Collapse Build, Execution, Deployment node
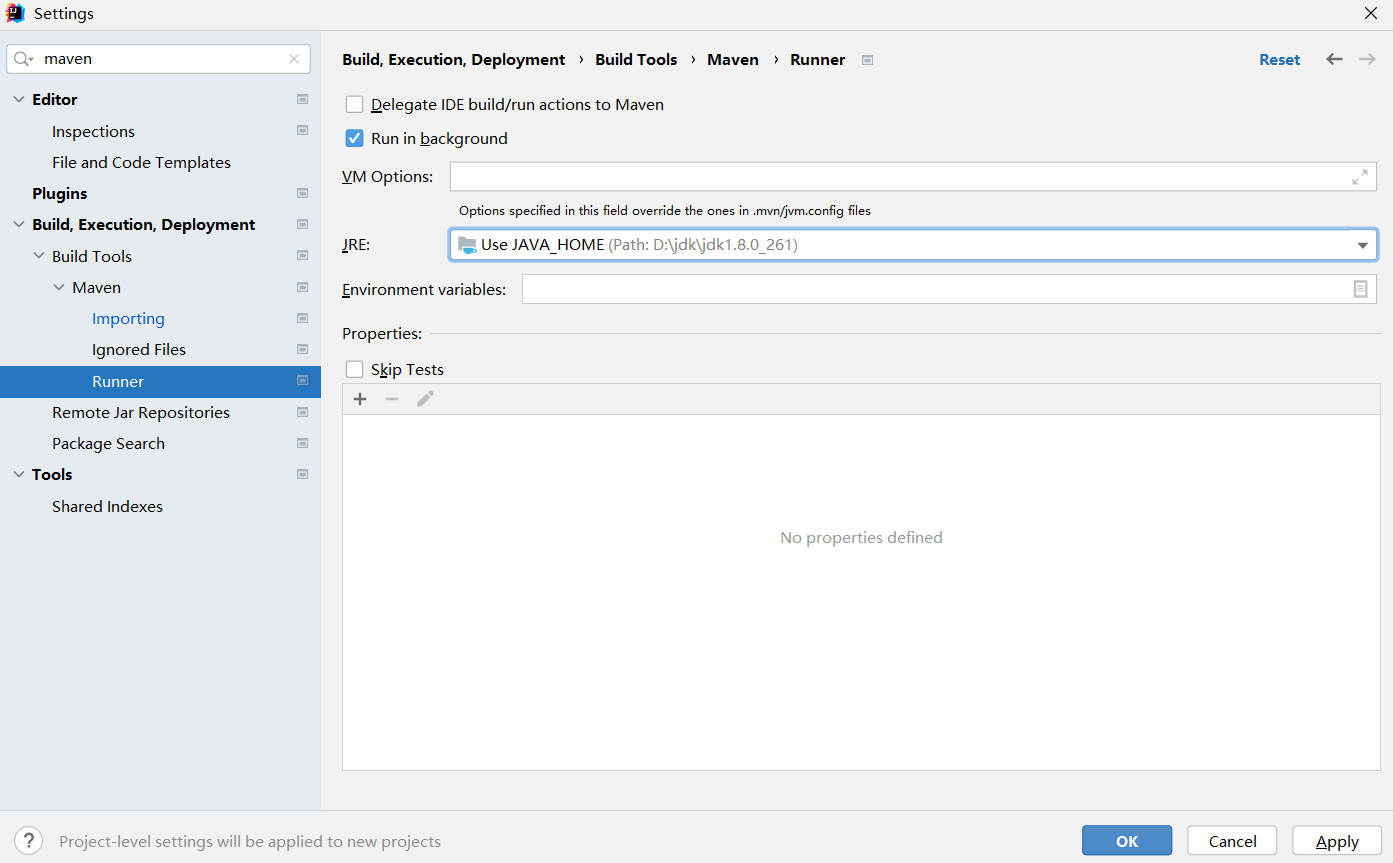Image resolution: width=1393 pixels, height=863 pixels. [x=19, y=225]
